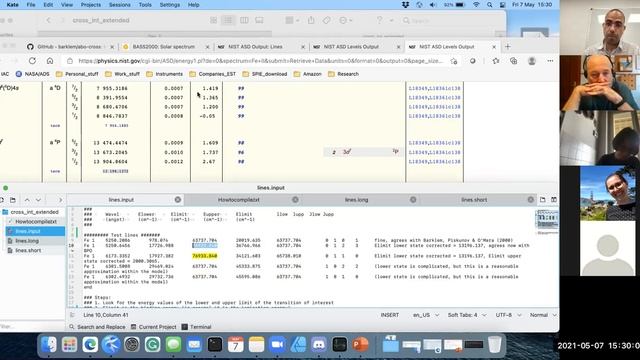
Task: Collapse the cross_int_extended project folder
Action: click(31, 212)
